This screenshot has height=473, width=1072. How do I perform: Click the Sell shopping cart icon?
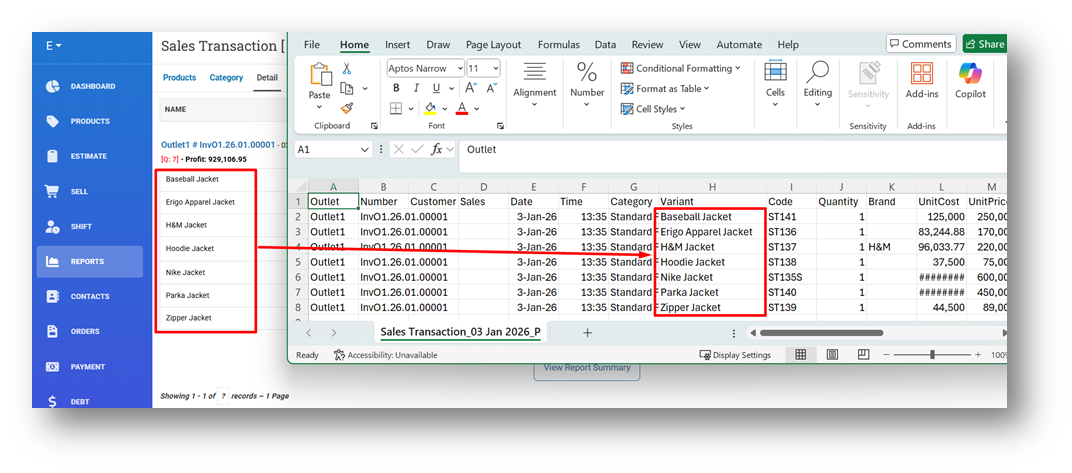[x=52, y=191]
